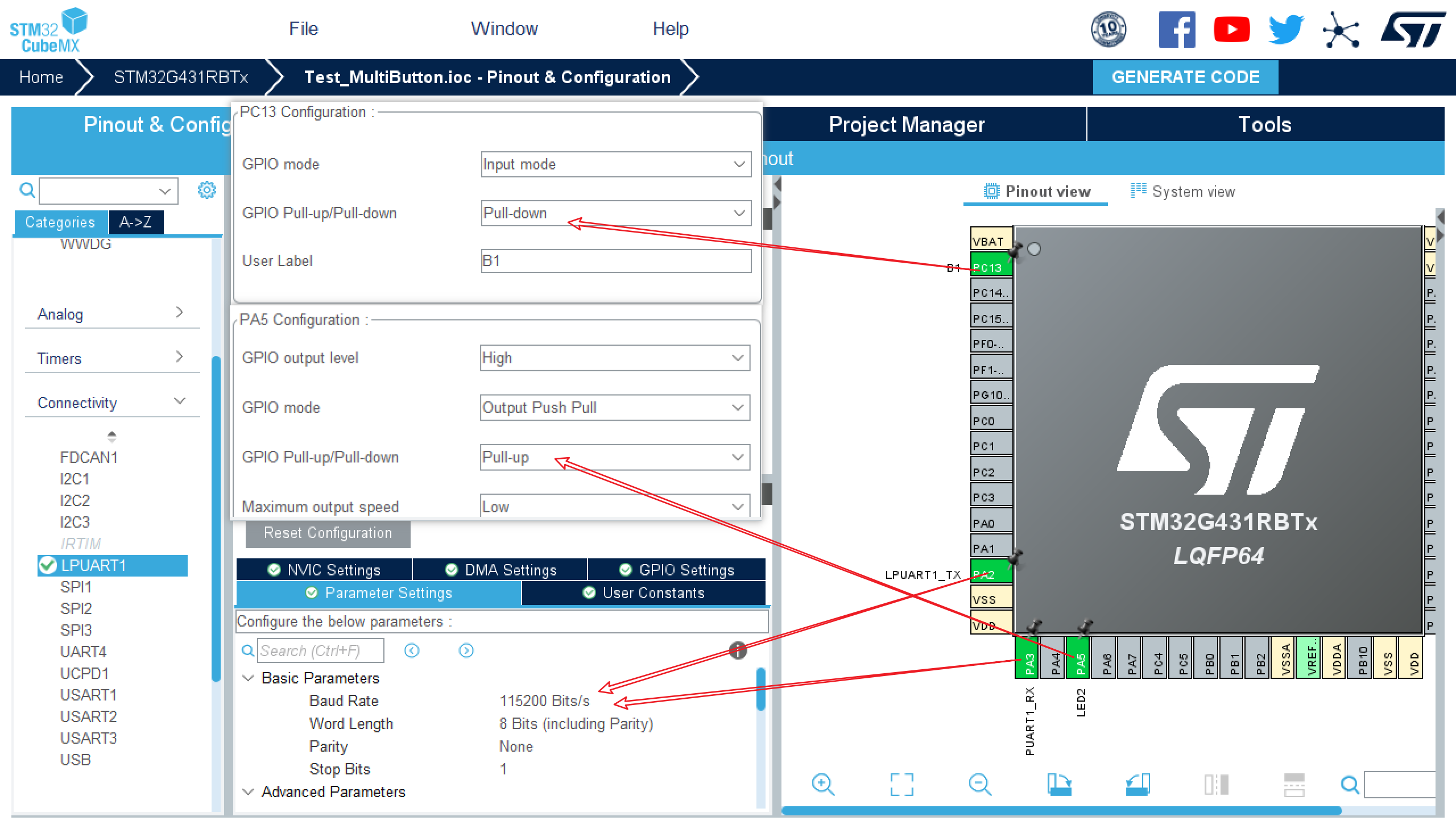Switch to Project Manager tab
This screenshot has height=829, width=1456.
tap(907, 124)
